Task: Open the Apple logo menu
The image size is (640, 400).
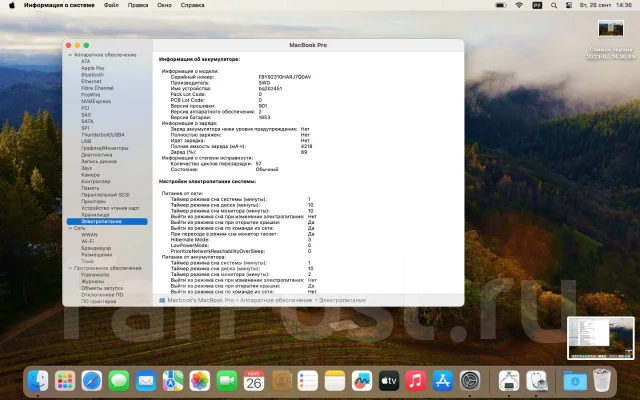Action: [12, 5]
